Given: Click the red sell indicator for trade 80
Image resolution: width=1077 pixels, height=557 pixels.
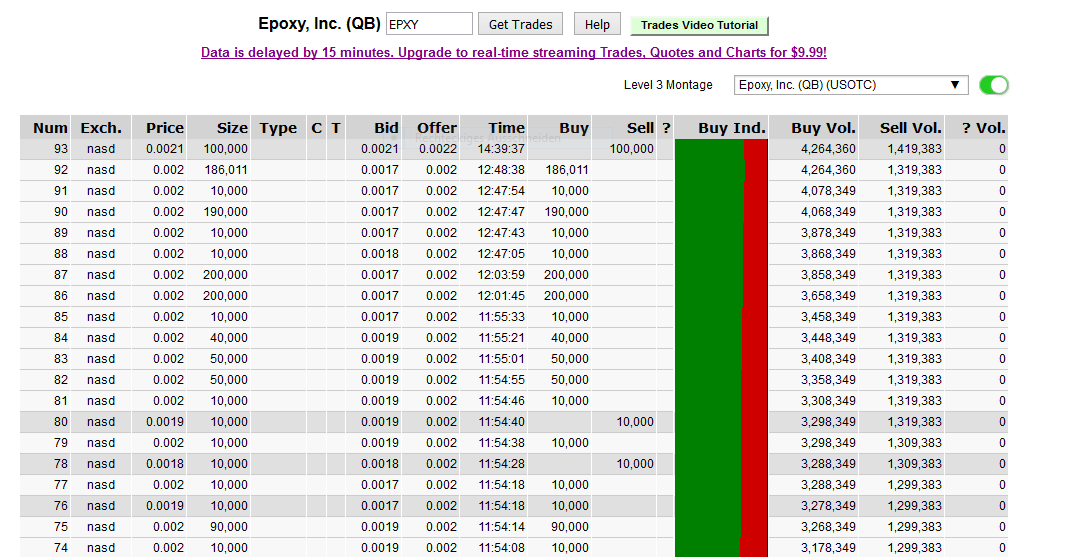Looking at the screenshot, I should pos(754,422).
